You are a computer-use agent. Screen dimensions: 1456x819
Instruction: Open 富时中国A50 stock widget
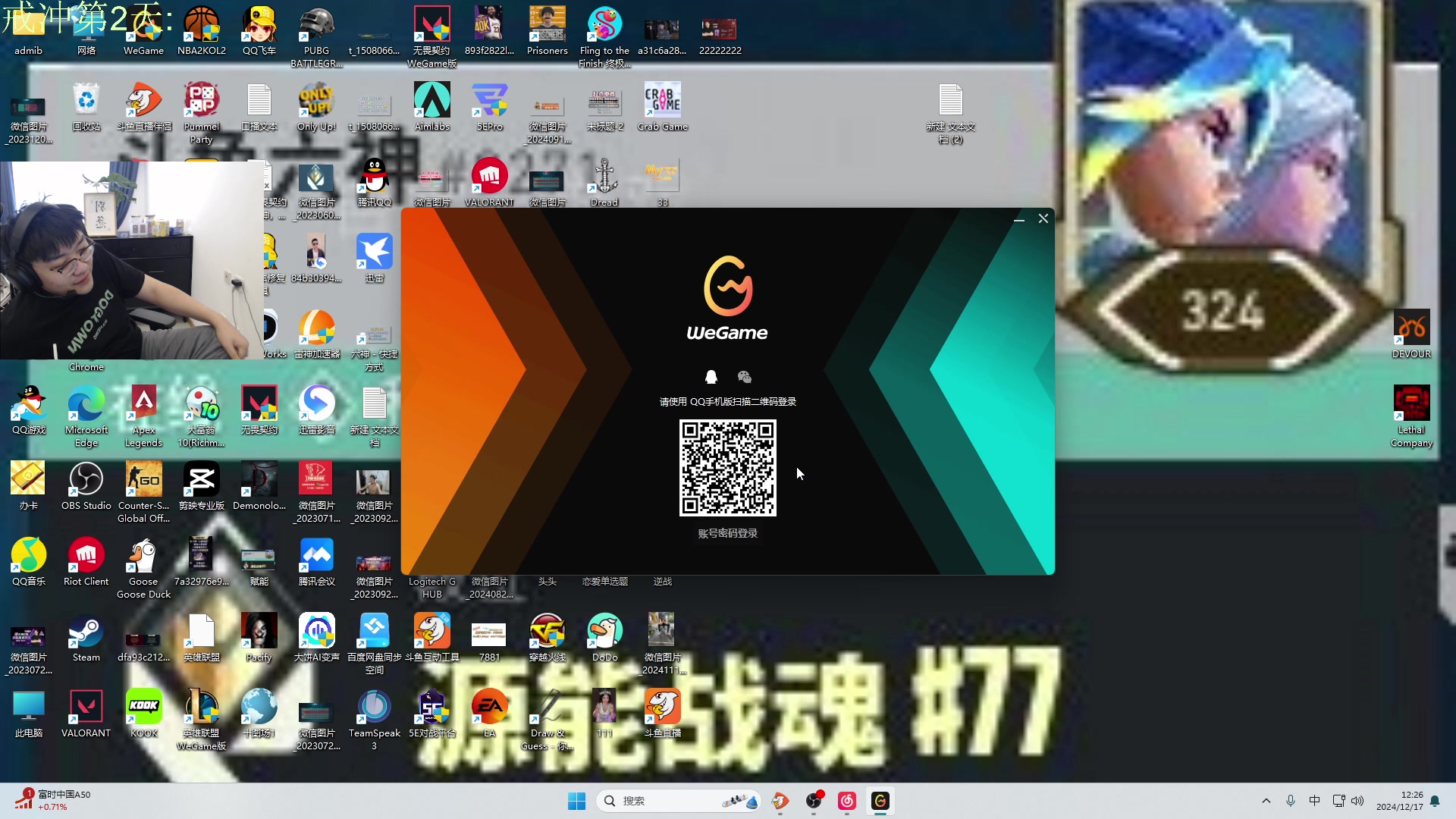[x=53, y=801]
